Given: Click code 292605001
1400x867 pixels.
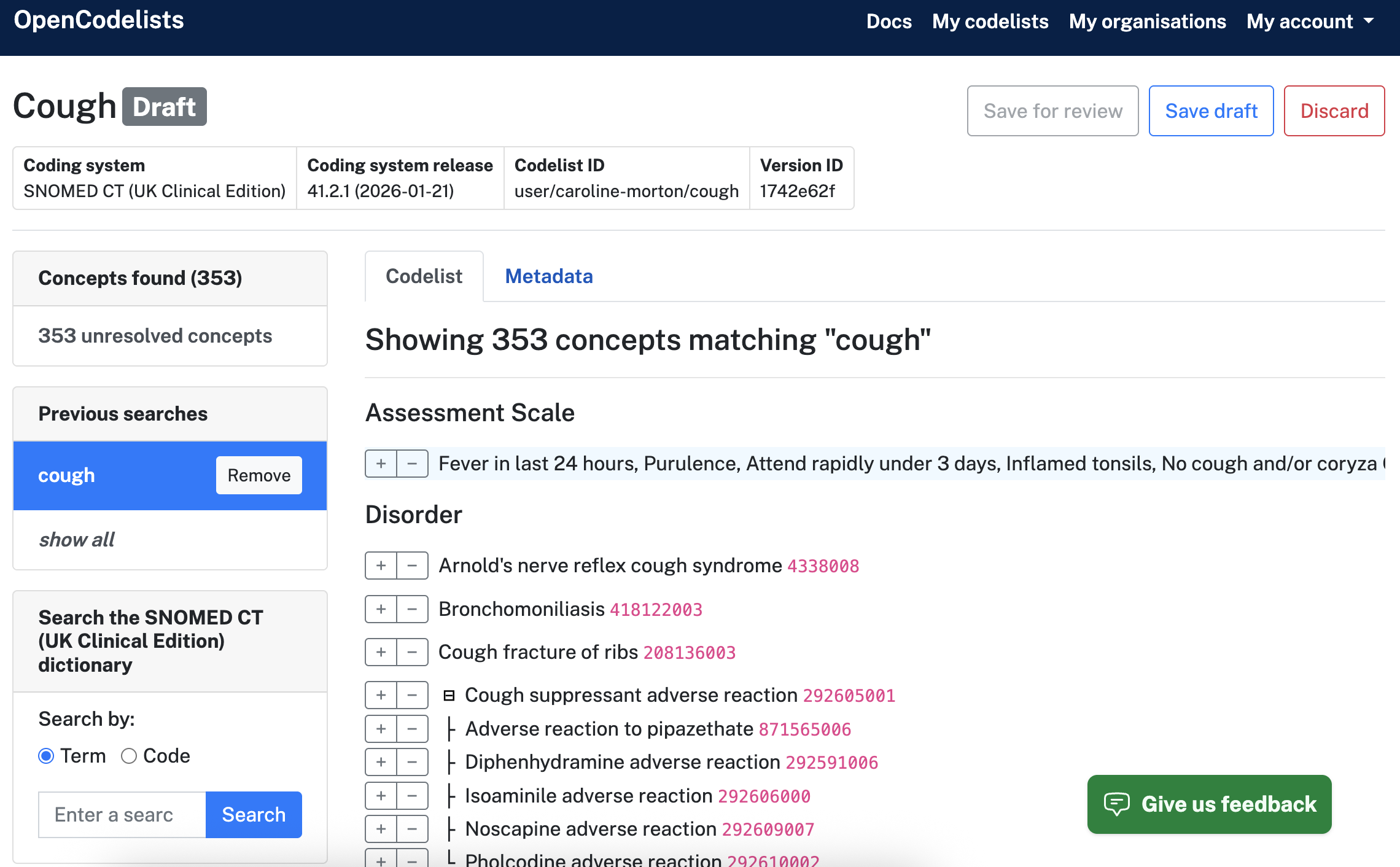Looking at the screenshot, I should [x=849, y=696].
